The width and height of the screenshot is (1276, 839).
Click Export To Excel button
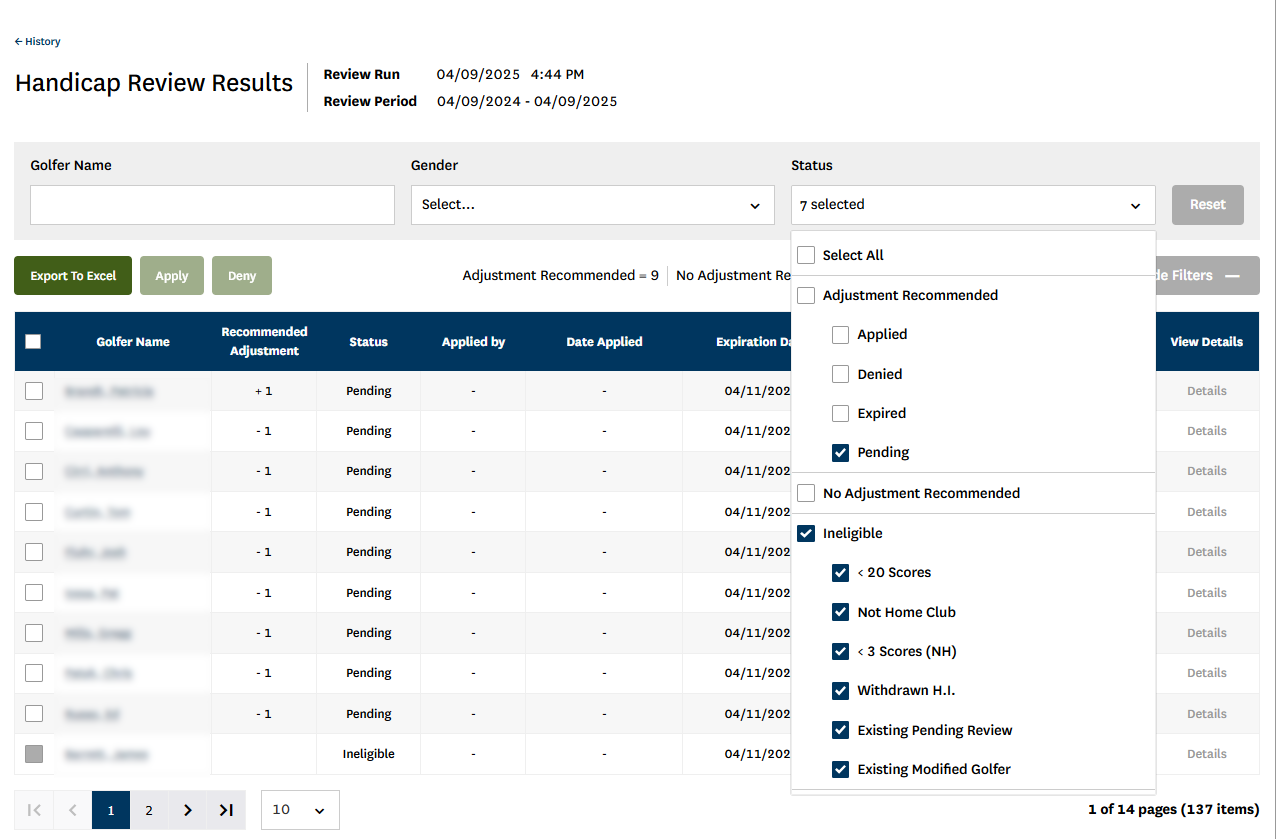tap(73, 276)
